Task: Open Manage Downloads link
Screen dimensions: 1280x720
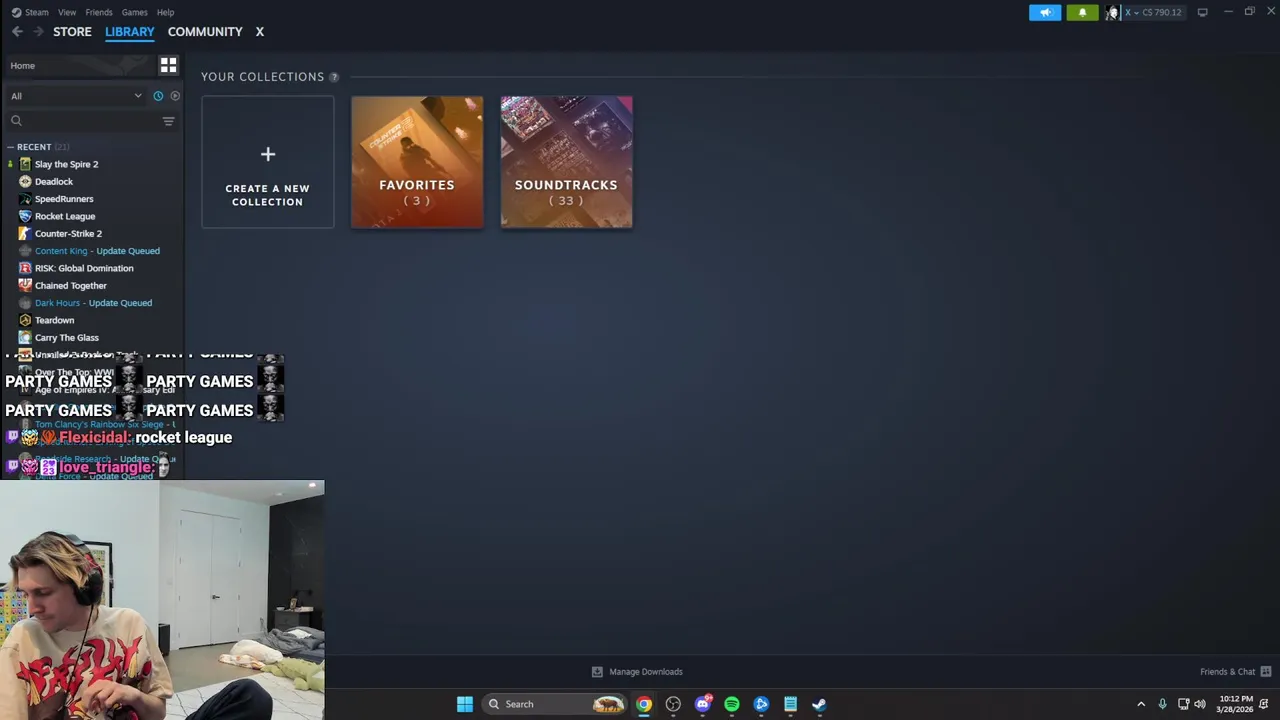Action: [646, 672]
